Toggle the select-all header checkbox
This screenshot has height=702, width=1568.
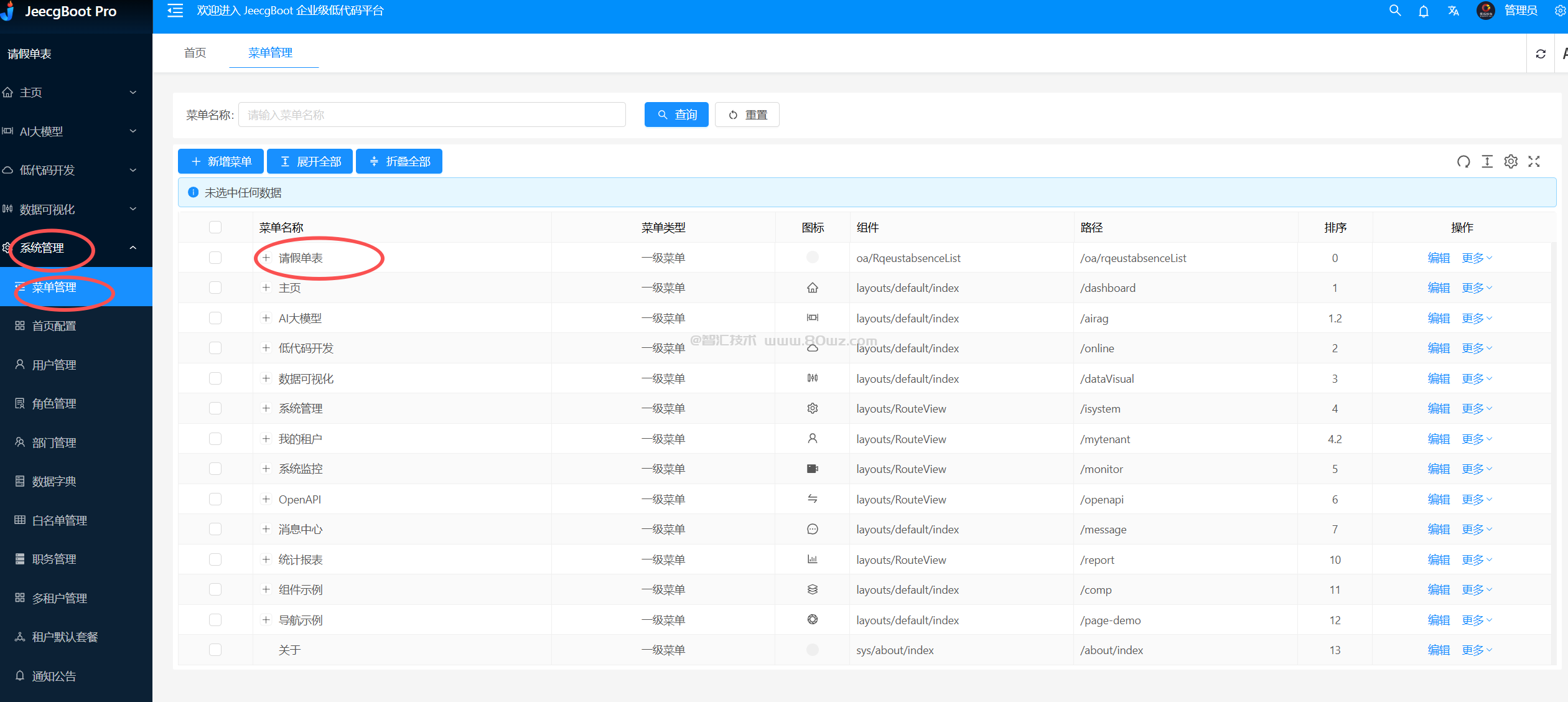tap(215, 227)
